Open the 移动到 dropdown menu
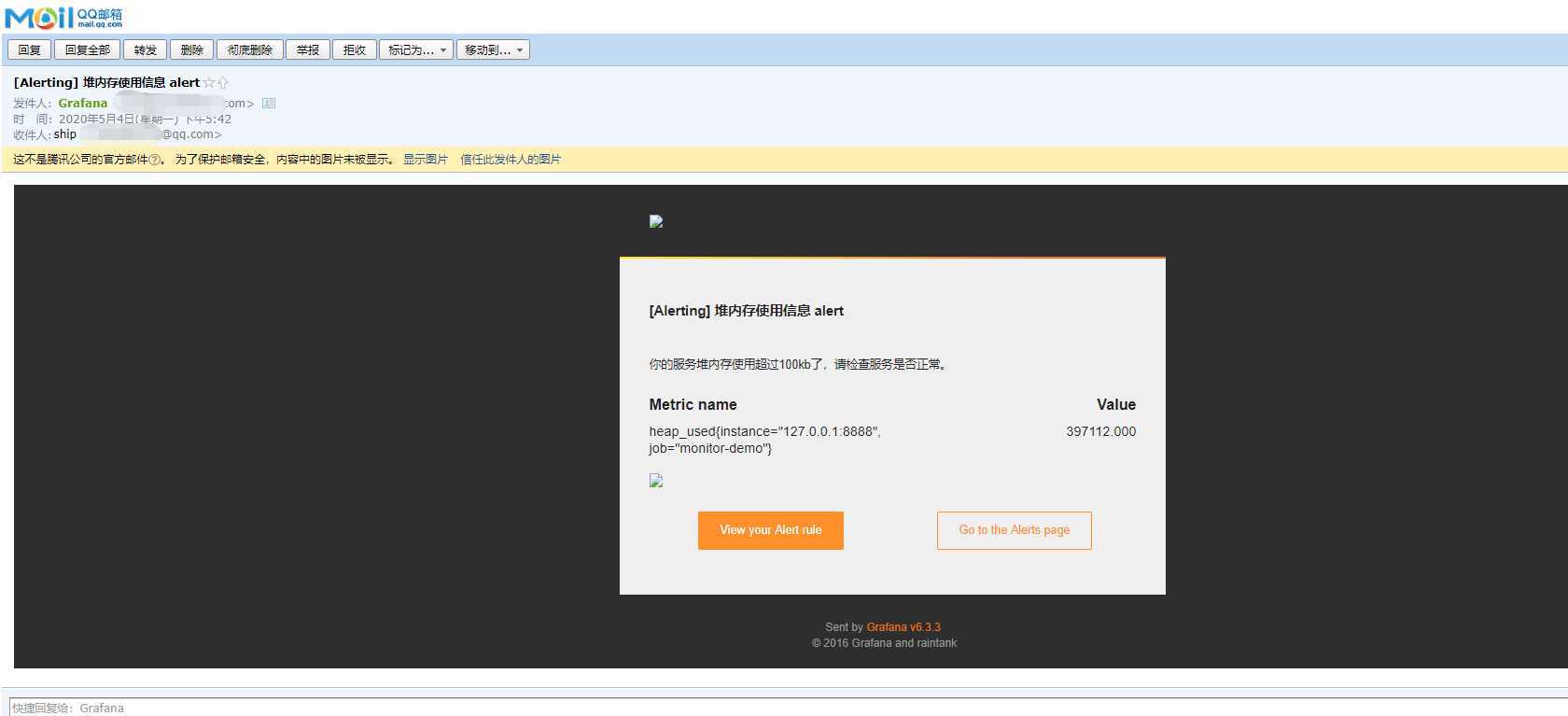Viewport: 1568px width, 716px height. tap(493, 50)
